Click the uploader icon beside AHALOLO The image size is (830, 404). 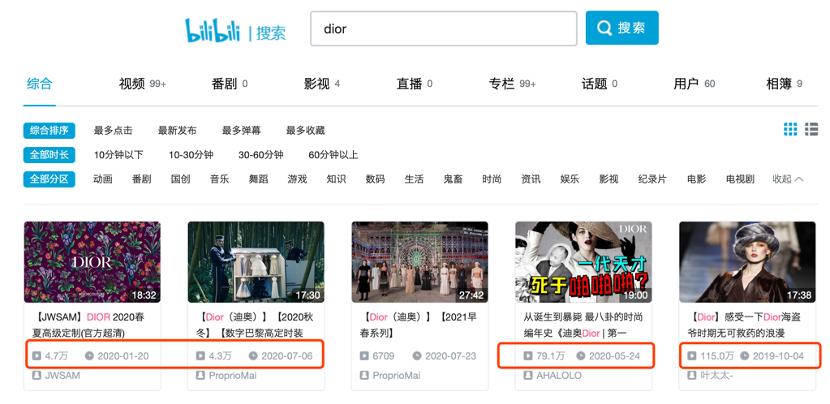tap(528, 375)
